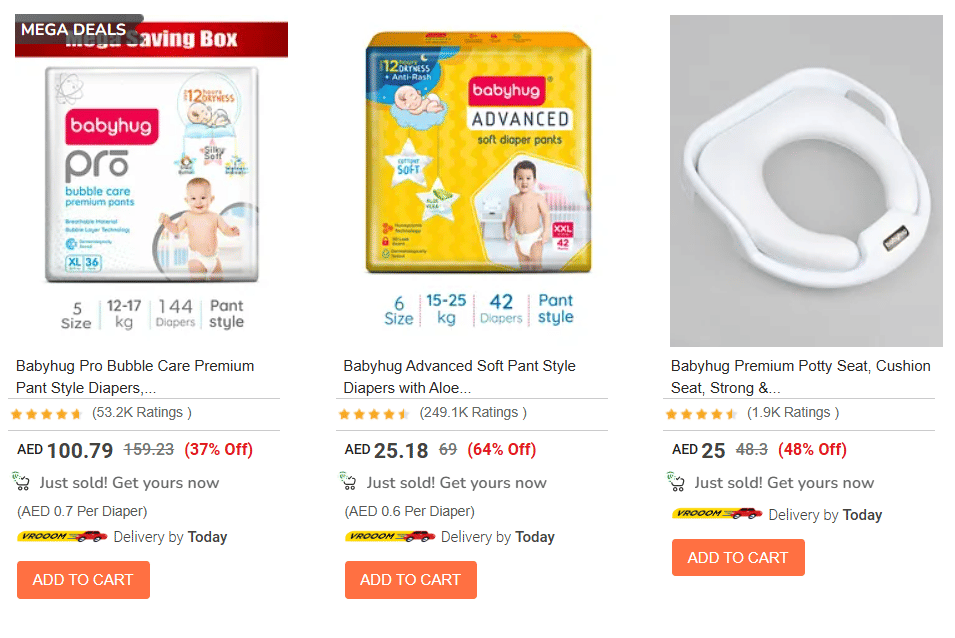Click the cart icon under Advanced Soft Pant
Screen dimensions: 955x638
click(x=348, y=482)
